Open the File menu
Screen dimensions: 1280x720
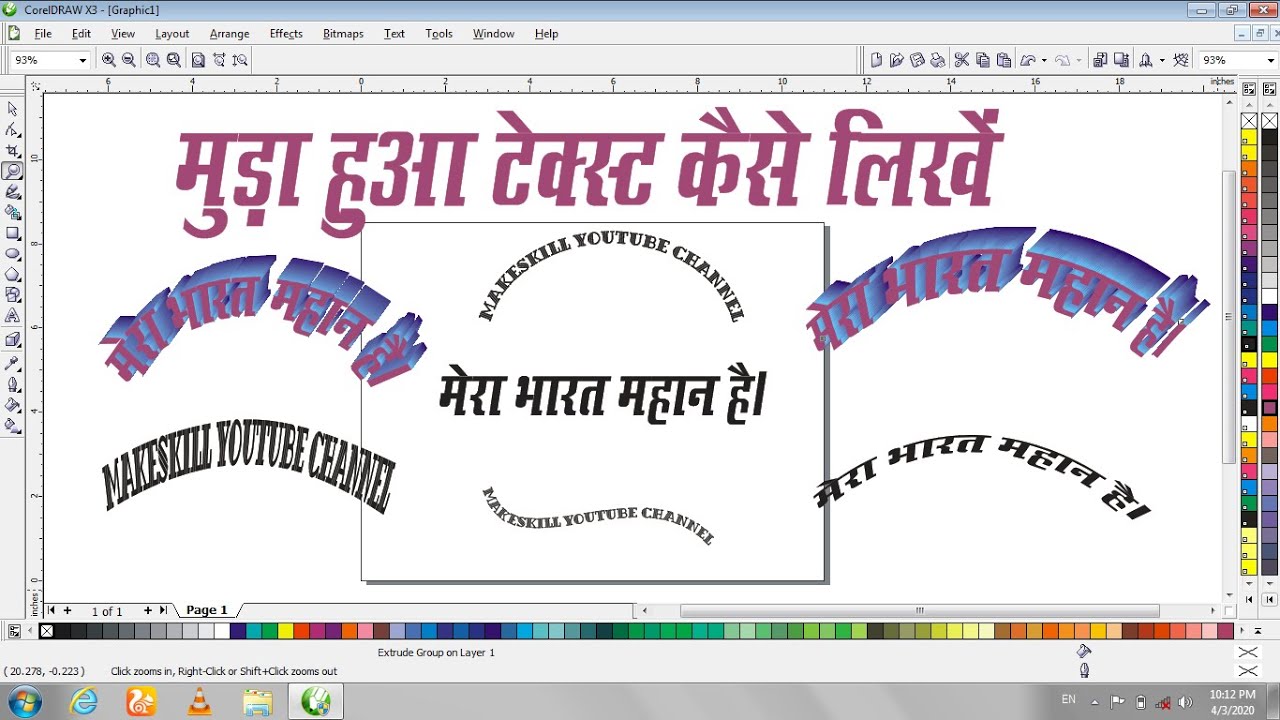(x=43, y=33)
